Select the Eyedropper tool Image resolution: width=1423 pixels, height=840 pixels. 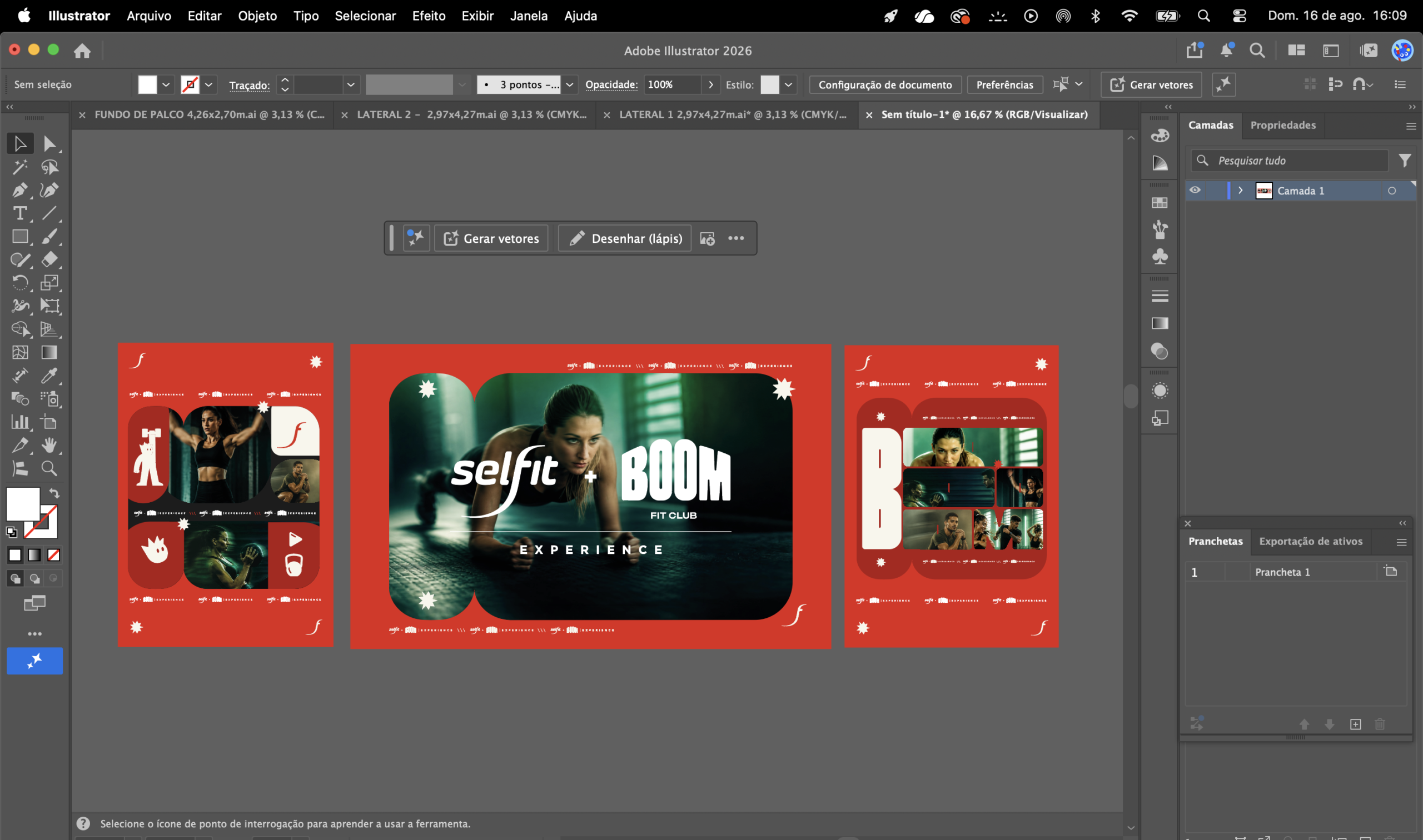tap(49, 376)
